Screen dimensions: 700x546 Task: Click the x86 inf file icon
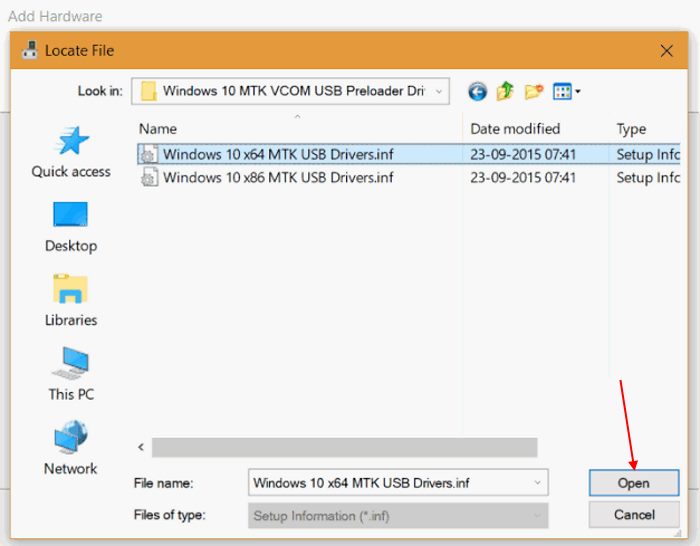tap(149, 177)
